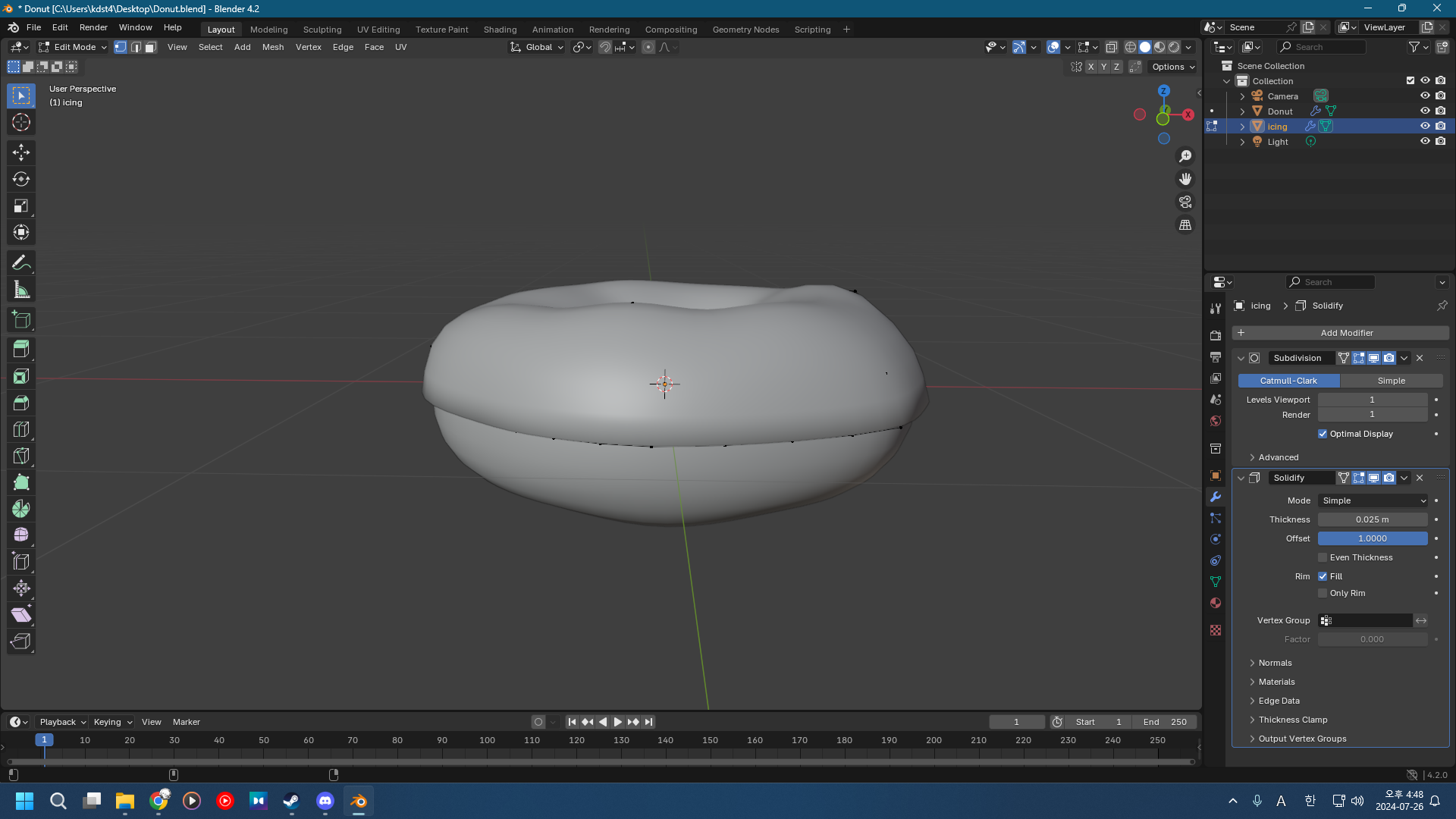The width and height of the screenshot is (1456, 819).
Task: Open the Solidify Mode dropdown
Action: click(1373, 500)
